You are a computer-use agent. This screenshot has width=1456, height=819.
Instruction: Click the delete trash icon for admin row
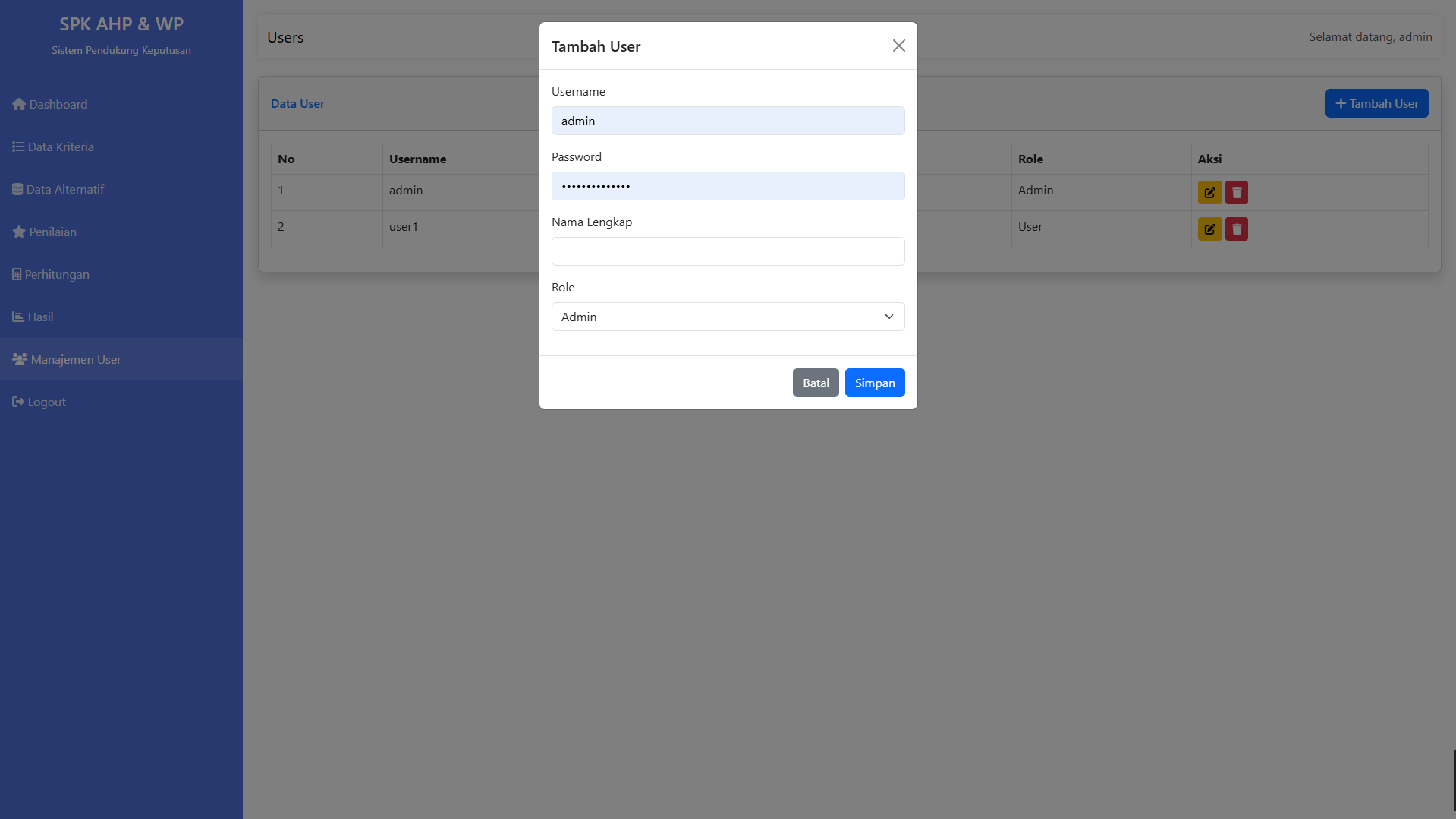[x=1237, y=193]
